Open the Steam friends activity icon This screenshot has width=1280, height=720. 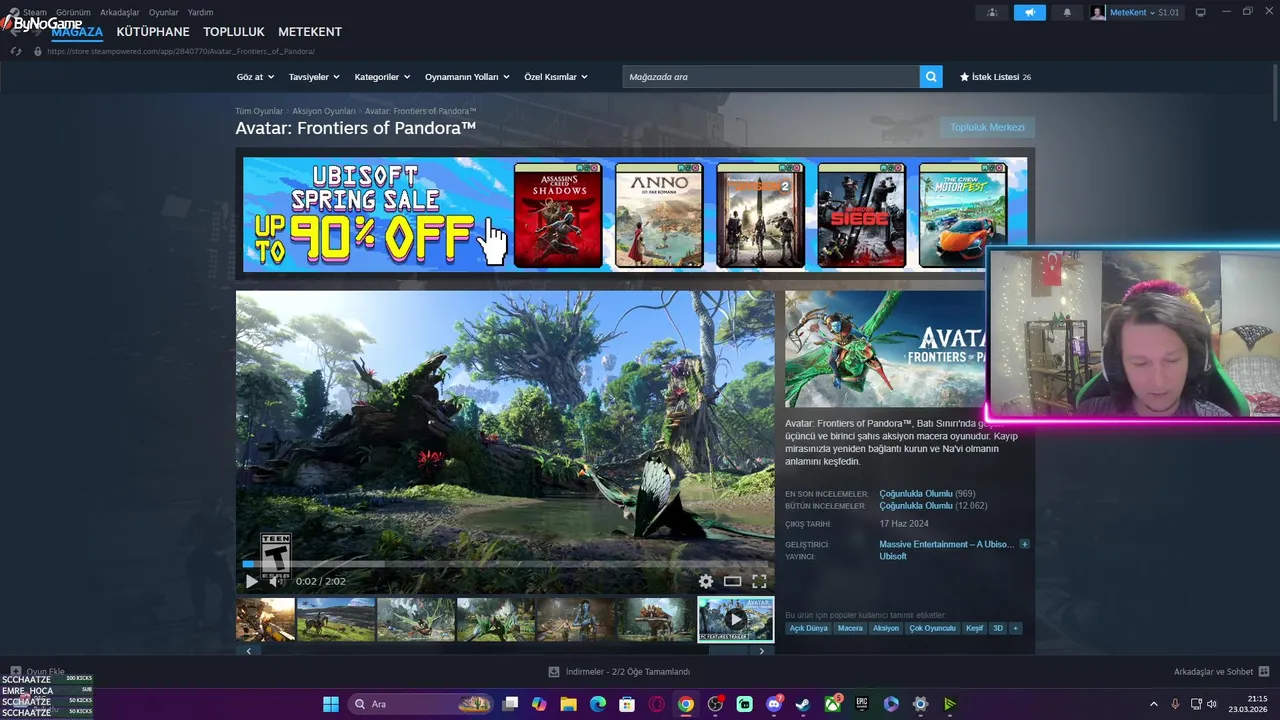click(x=992, y=12)
